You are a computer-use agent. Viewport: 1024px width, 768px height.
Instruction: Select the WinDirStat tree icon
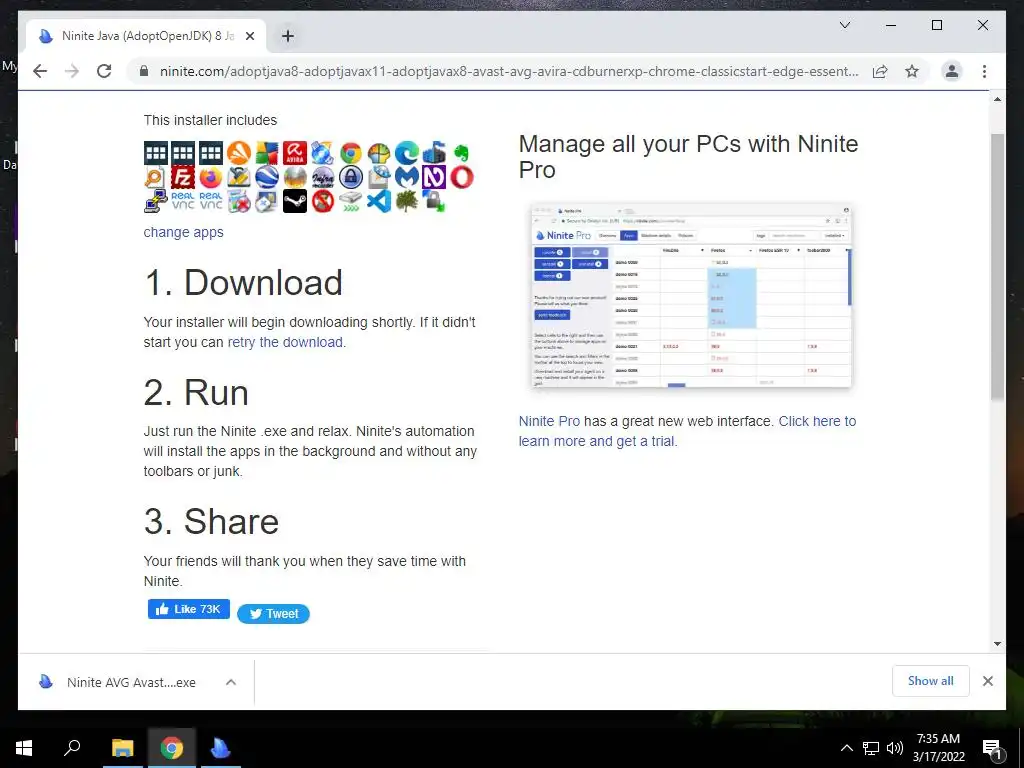click(406, 200)
